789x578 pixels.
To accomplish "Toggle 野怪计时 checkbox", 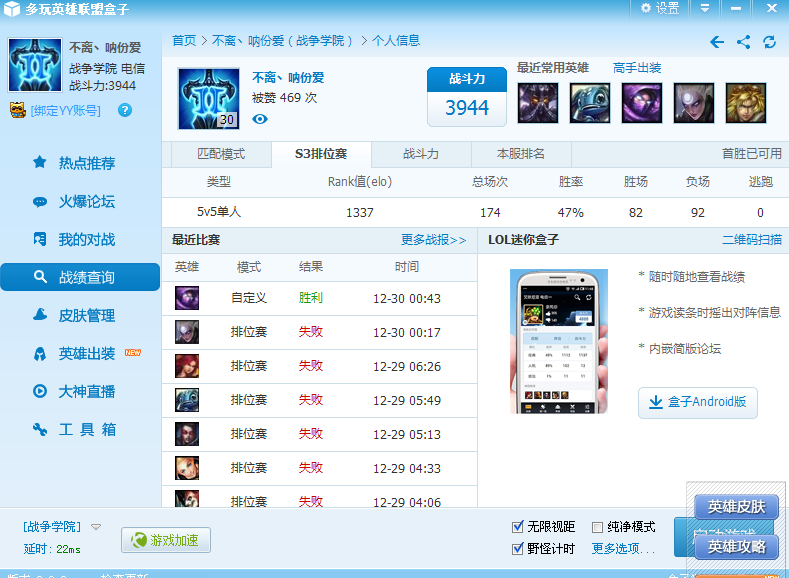I will tap(517, 549).
